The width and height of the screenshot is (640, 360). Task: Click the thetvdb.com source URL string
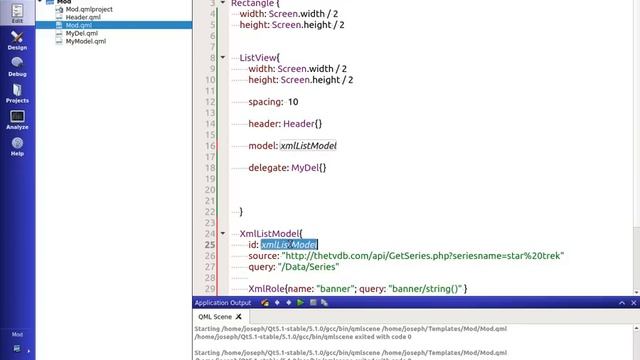tap(423, 256)
